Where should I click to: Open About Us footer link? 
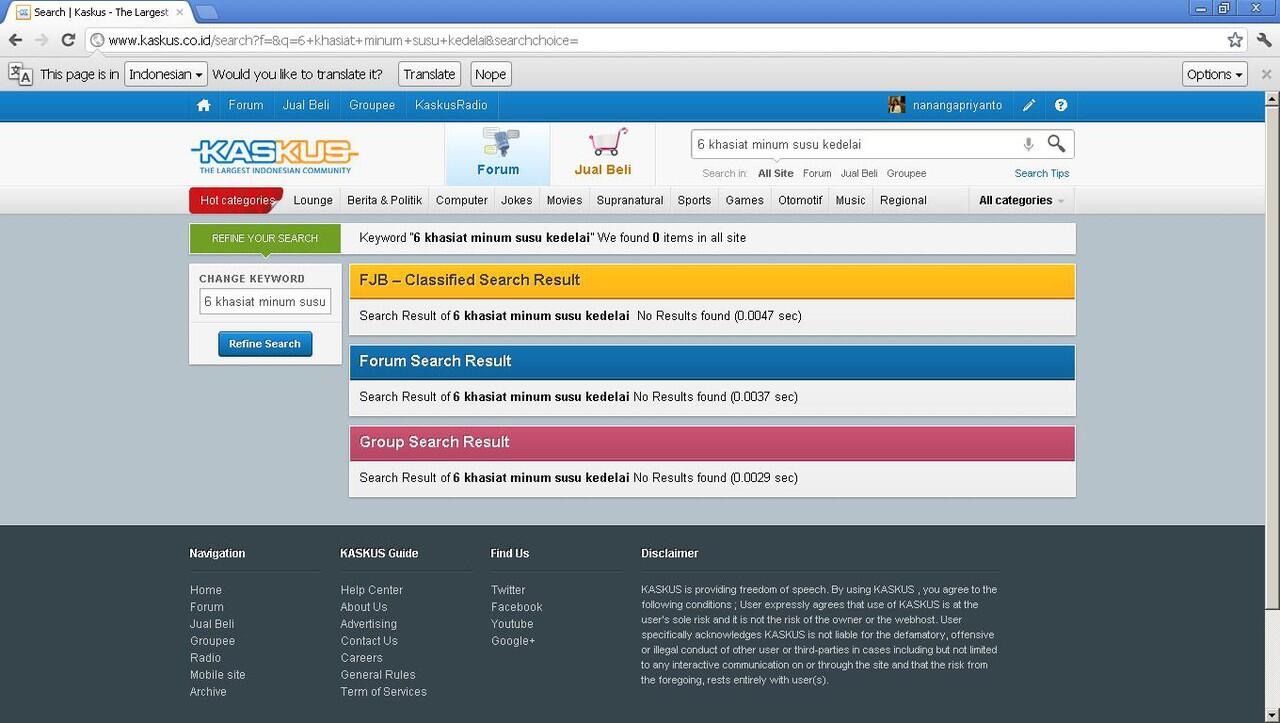point(364,607)
